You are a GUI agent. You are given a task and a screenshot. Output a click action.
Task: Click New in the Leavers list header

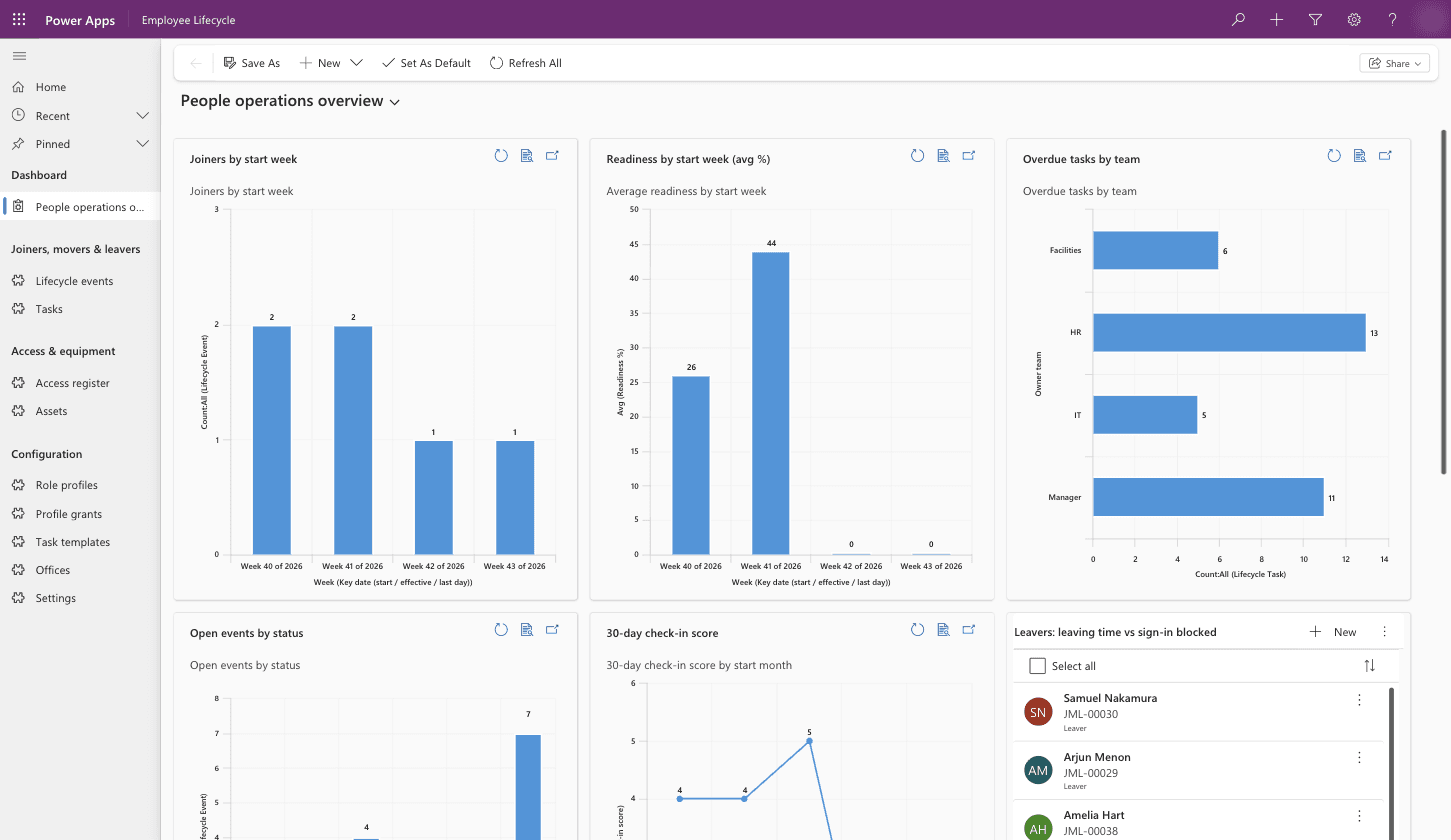(x=1334, y=632)
